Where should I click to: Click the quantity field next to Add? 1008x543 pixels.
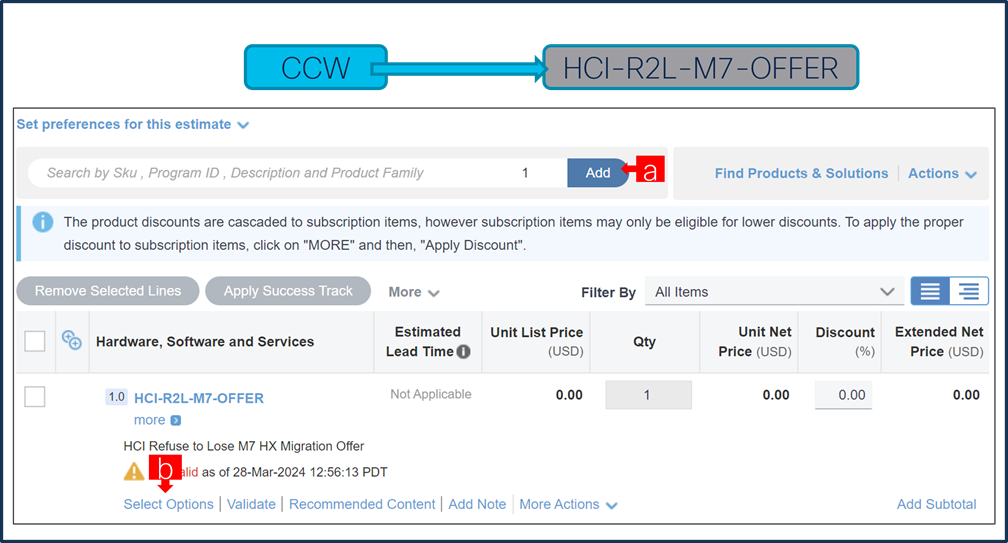(x=526, y=173)
